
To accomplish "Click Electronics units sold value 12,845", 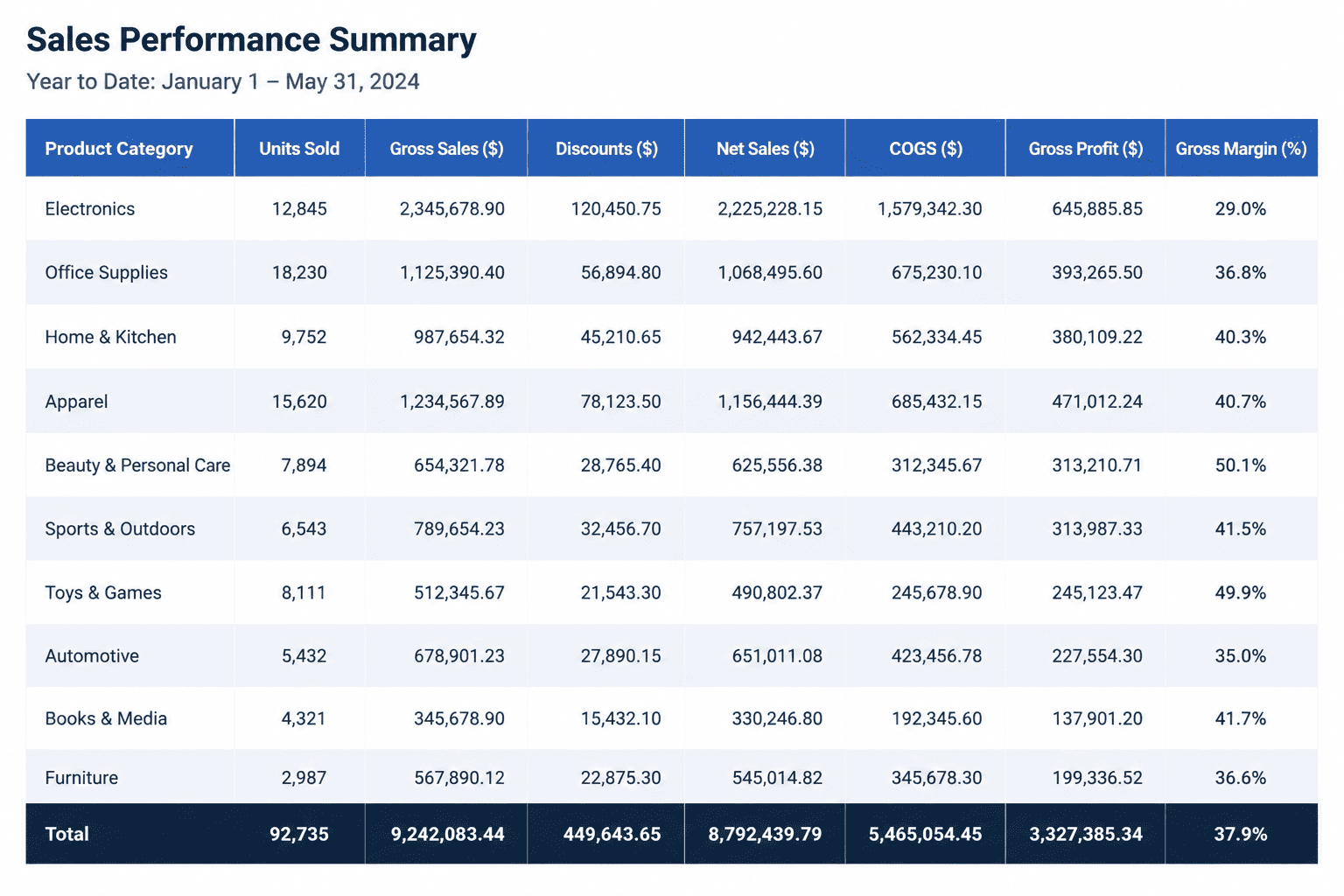I will tap(299, 209).
